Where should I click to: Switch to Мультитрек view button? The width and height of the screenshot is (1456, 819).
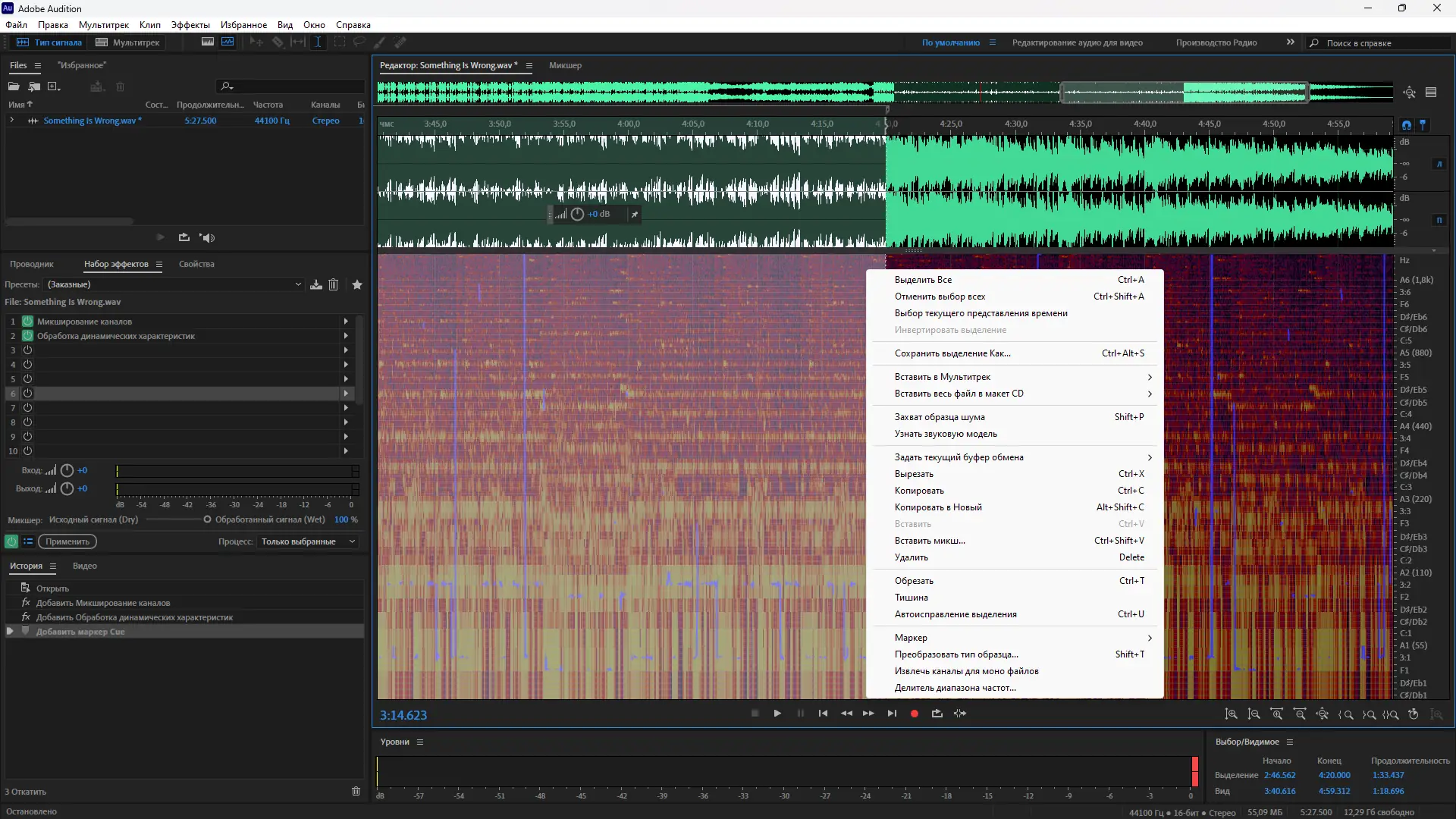point(127,42)
